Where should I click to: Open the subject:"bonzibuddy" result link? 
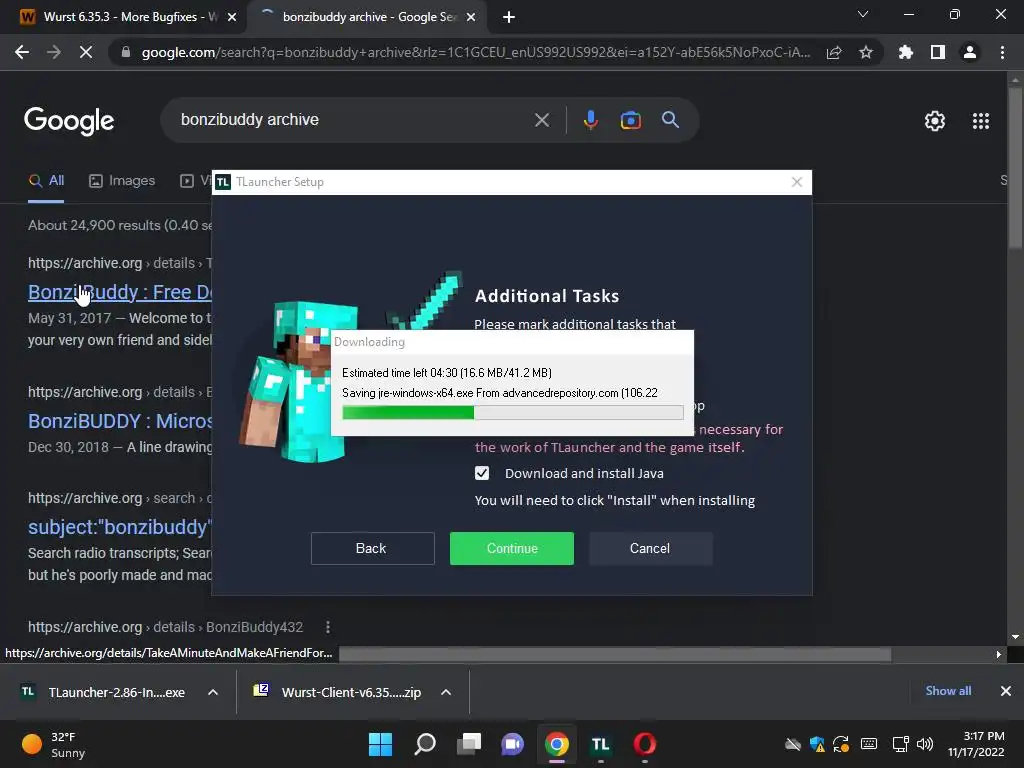(120, 527)
